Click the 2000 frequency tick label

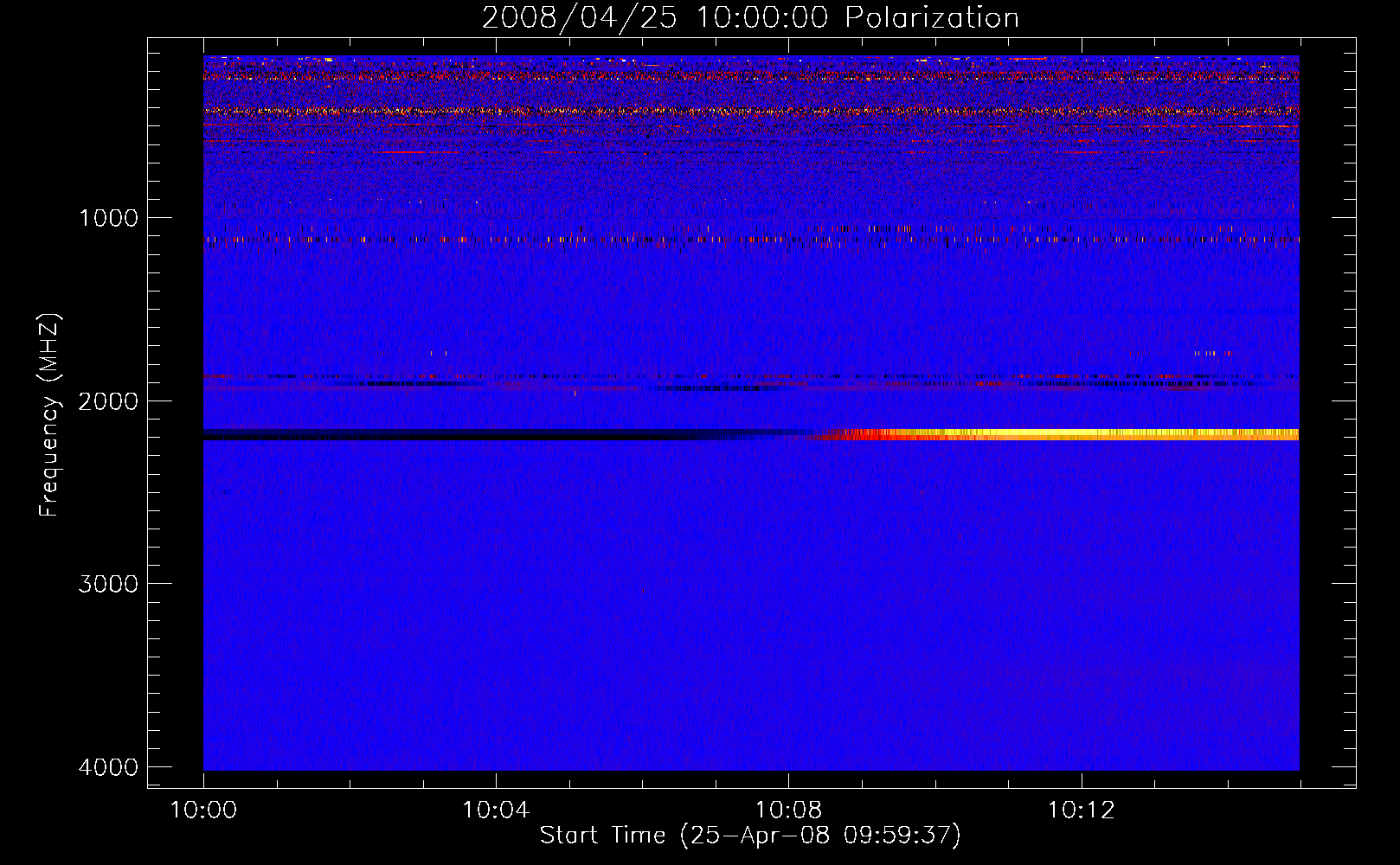click(x=108, y=401)
